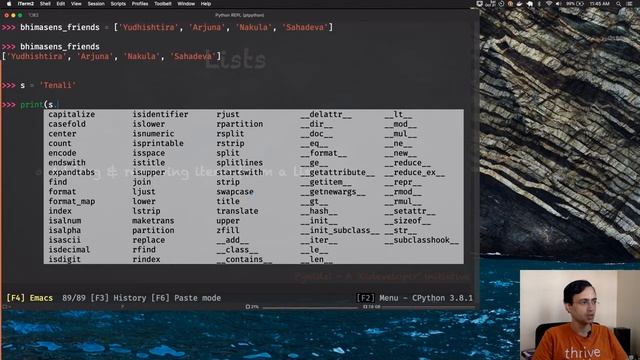Select 'join' completion entry
The width and height of the screenshot is (640, 360).
pos(142,182)
